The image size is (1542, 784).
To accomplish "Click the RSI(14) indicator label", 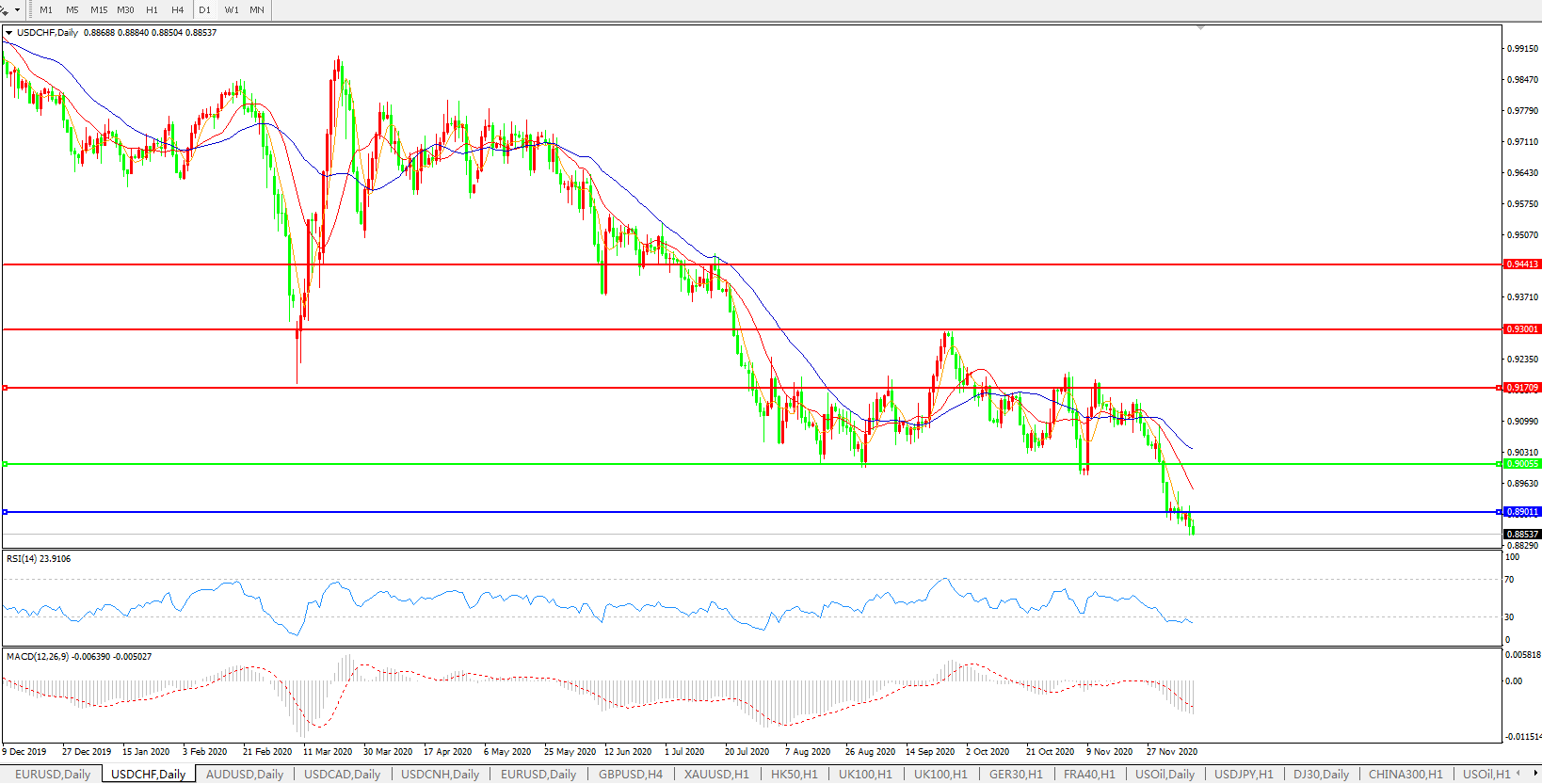I will tap(38, 559).
